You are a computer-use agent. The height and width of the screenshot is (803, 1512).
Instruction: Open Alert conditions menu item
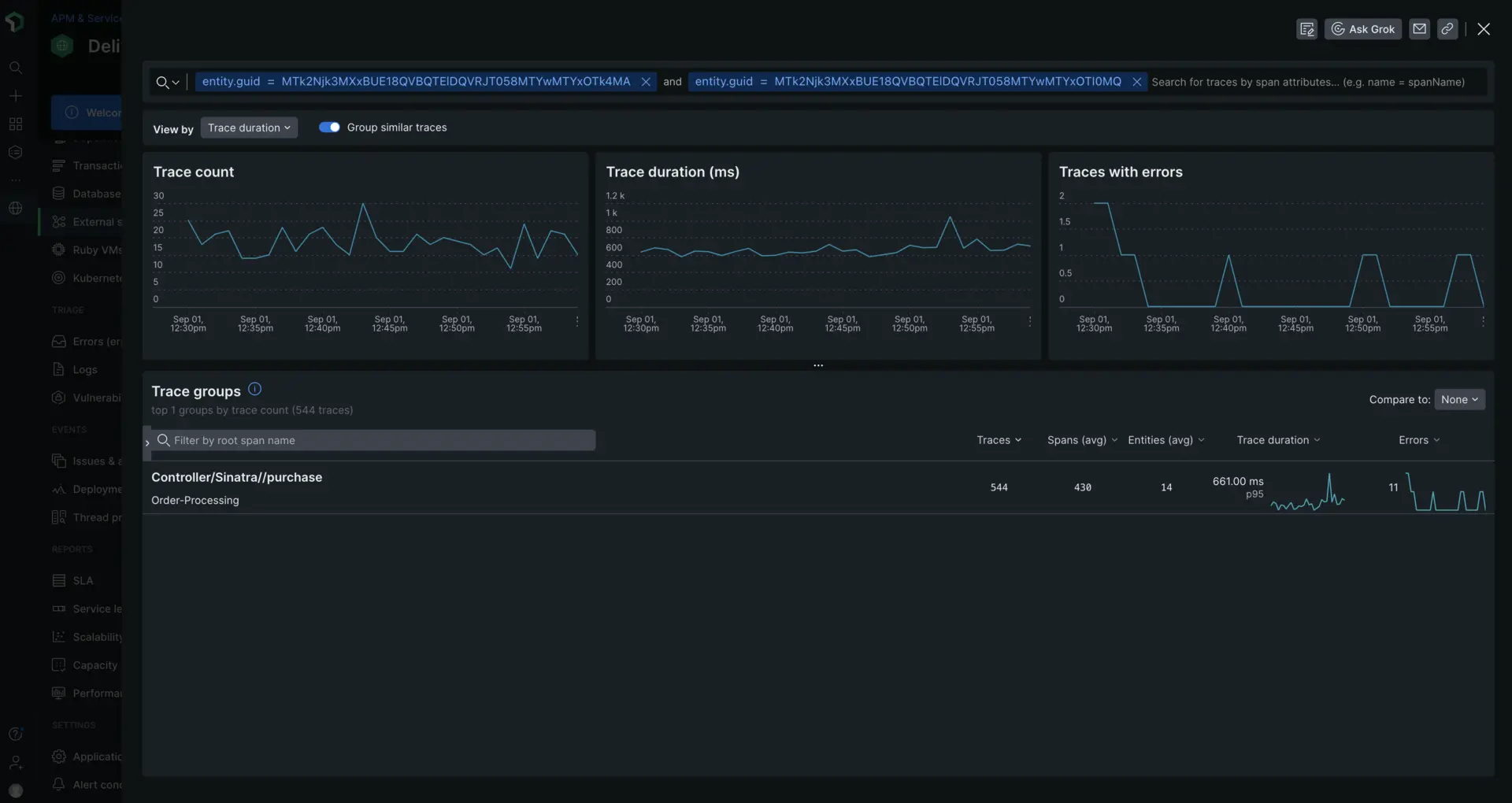click(x=86, y=785)
